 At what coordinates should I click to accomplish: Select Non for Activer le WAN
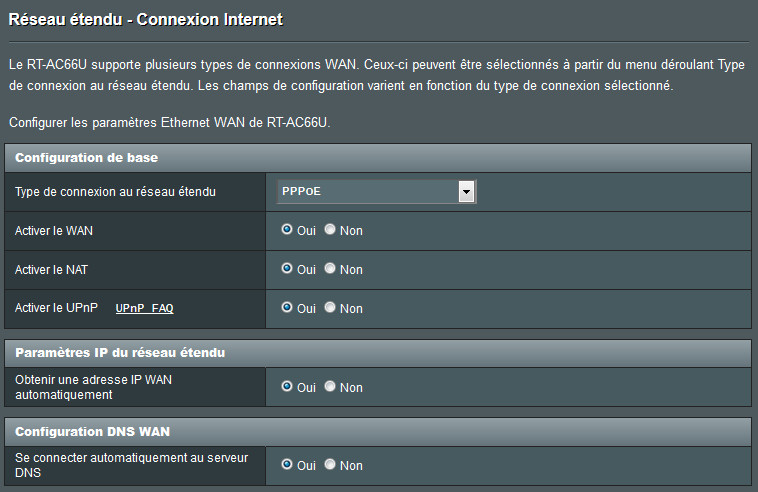coord(330,230)
